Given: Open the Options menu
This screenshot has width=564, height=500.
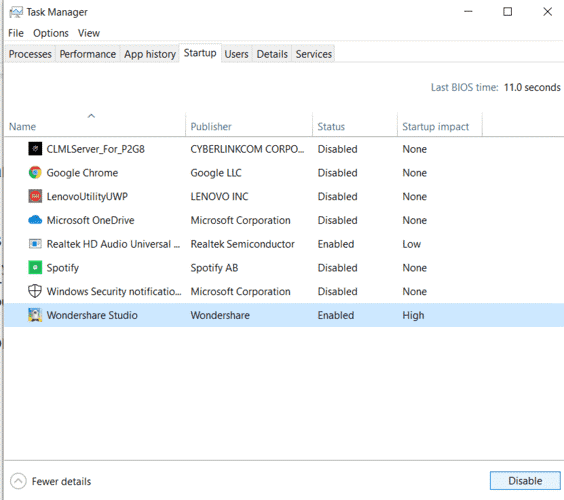Looking at the screenshot, I should (51, 33).
